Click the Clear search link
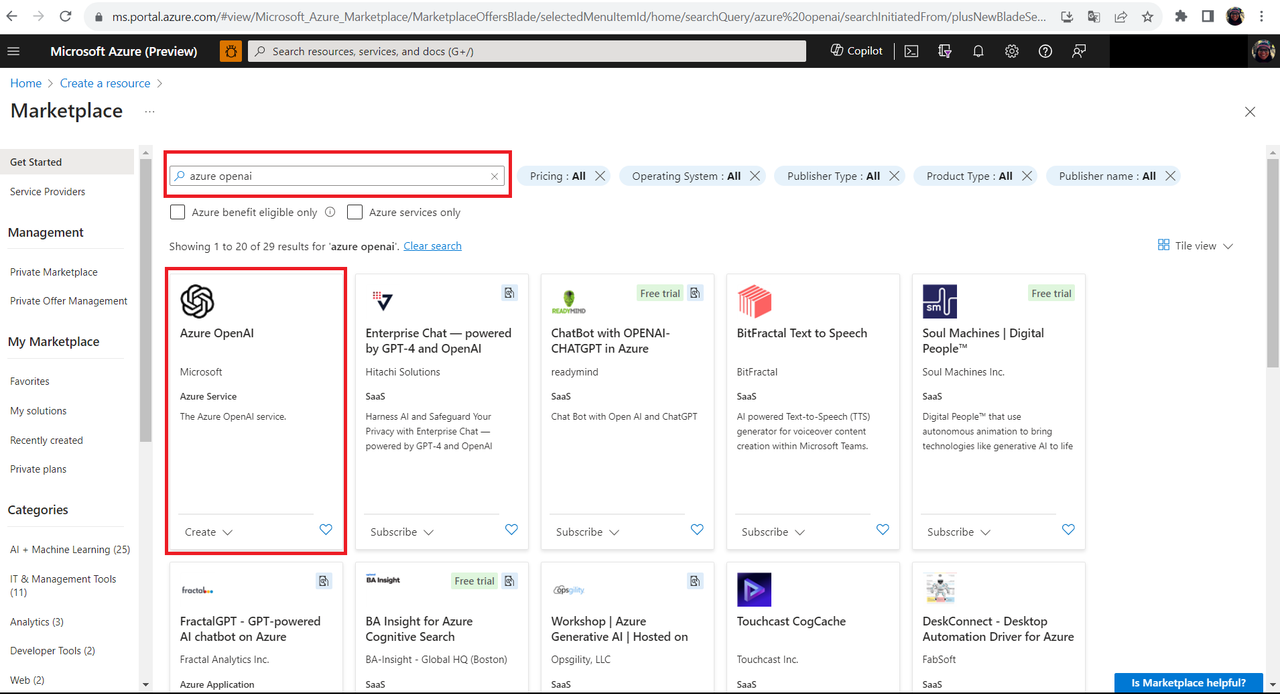Image resolution: width=1280 pixels, height=694 pixels. click(x=432, y=246)
